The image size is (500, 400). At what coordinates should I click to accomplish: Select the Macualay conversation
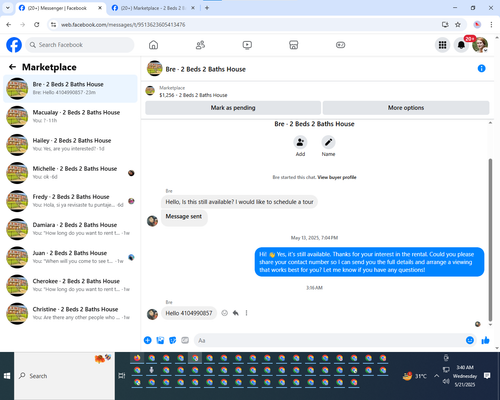click(x=70, y=116)
